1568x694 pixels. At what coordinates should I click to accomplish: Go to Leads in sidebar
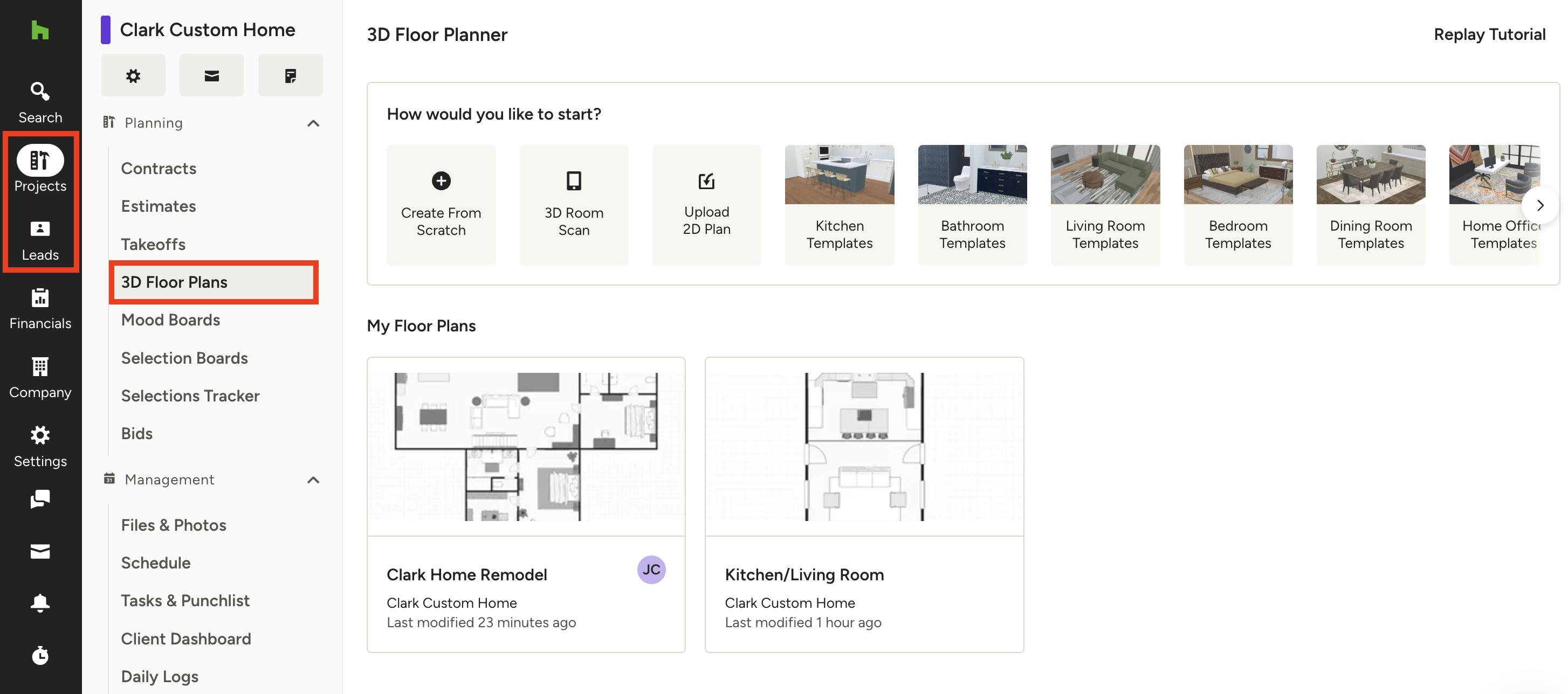pos(40,240)
